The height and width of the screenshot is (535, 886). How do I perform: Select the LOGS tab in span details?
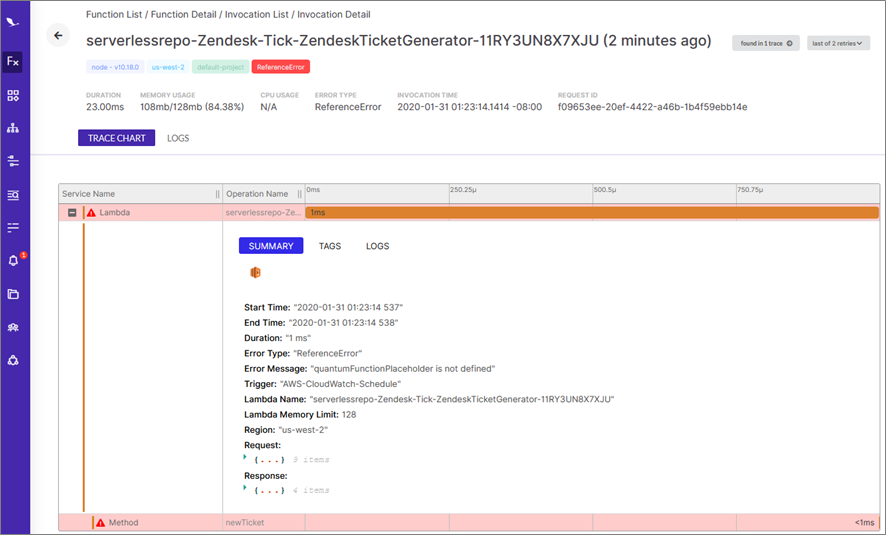pyautogui.click(x=377, y=246)
